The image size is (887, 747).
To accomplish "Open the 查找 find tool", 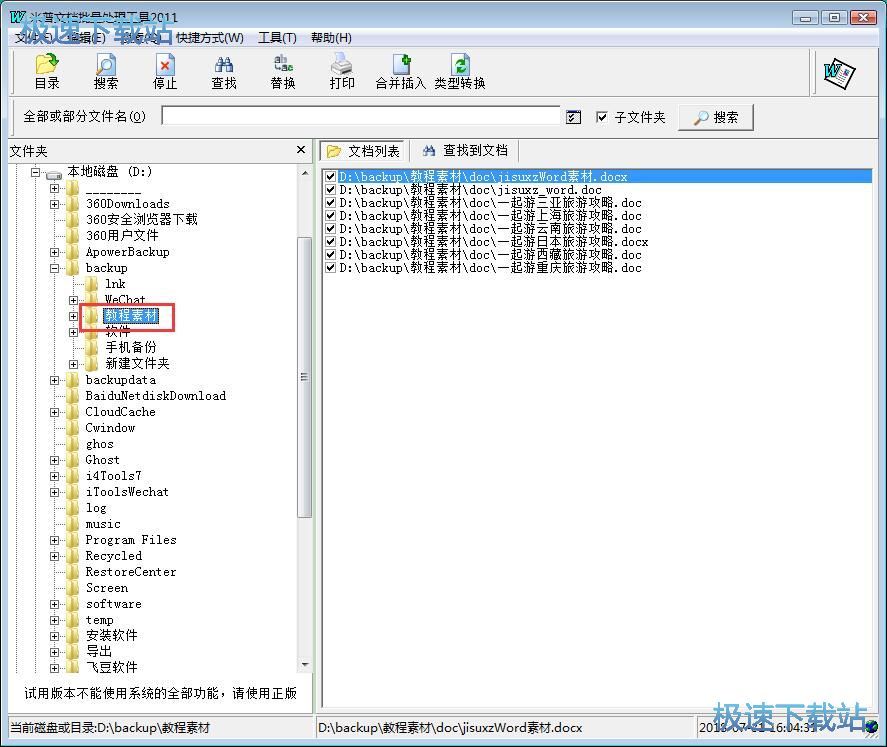I will (x=223, y=70).
